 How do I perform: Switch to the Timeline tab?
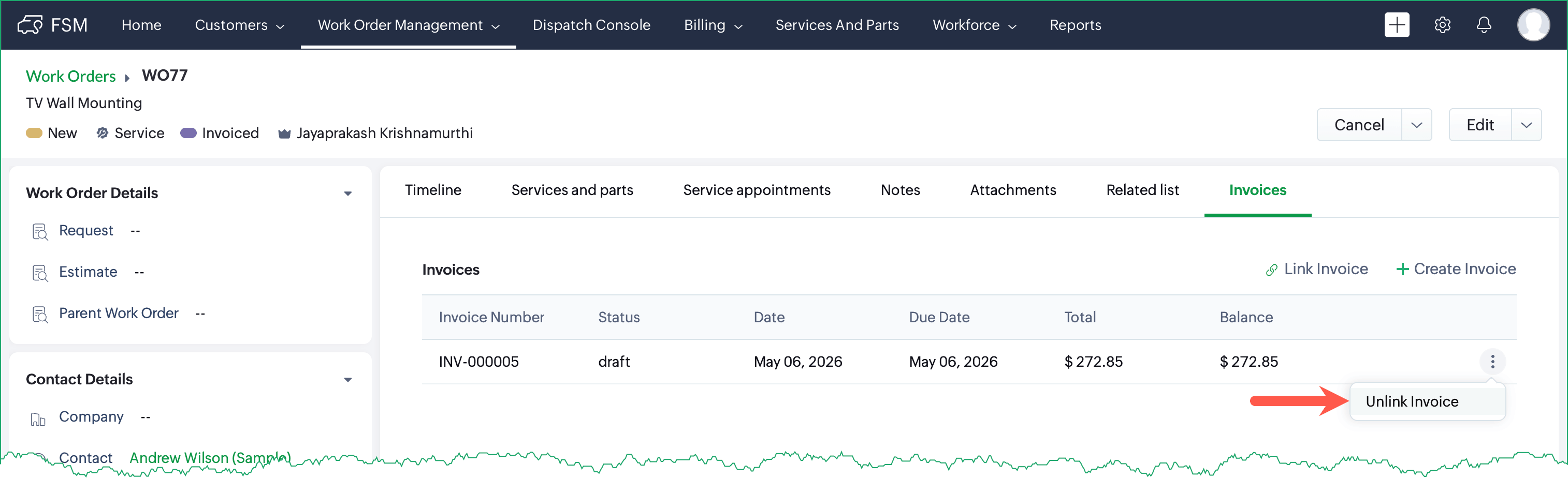point(433,190)
